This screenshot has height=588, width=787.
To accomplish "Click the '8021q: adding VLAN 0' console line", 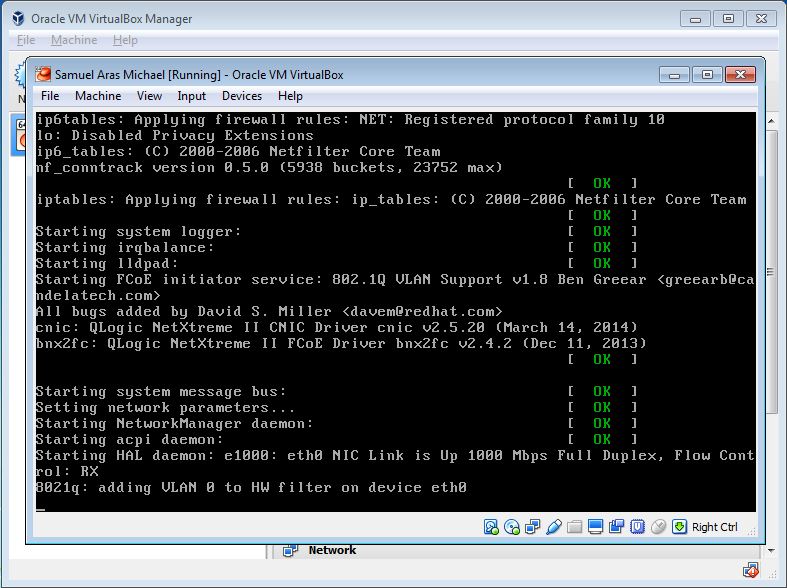I will pos(251,488).
